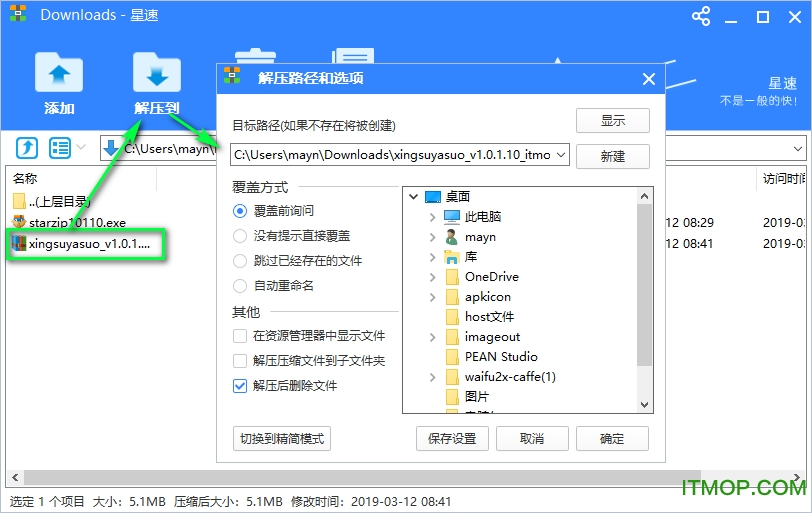Select the starzip10110.exe file row
Image resolution: width=812 pixels, height=513 pixels.
[x=78, y=223]
